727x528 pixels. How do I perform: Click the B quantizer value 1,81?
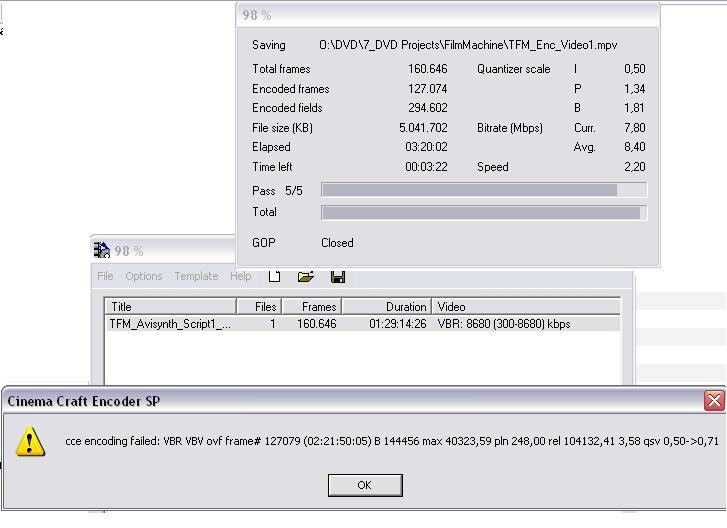635,108
